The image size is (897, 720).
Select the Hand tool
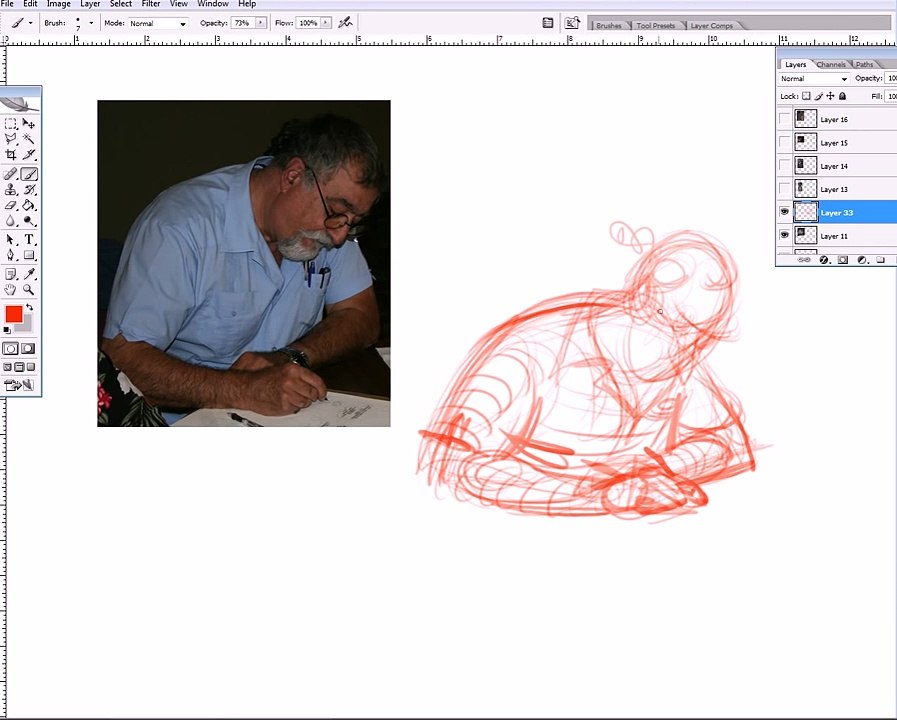[x=10, y=289]
